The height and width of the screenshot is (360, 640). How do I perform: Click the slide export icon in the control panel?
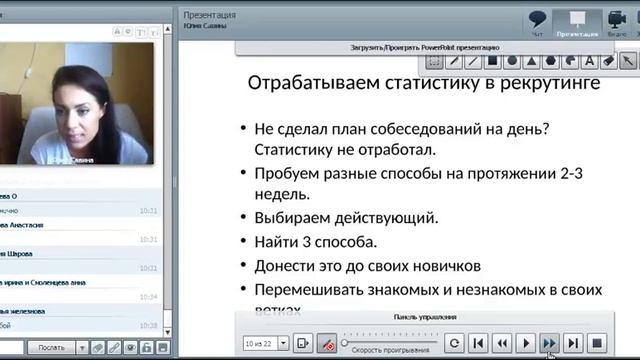point(303,343)
